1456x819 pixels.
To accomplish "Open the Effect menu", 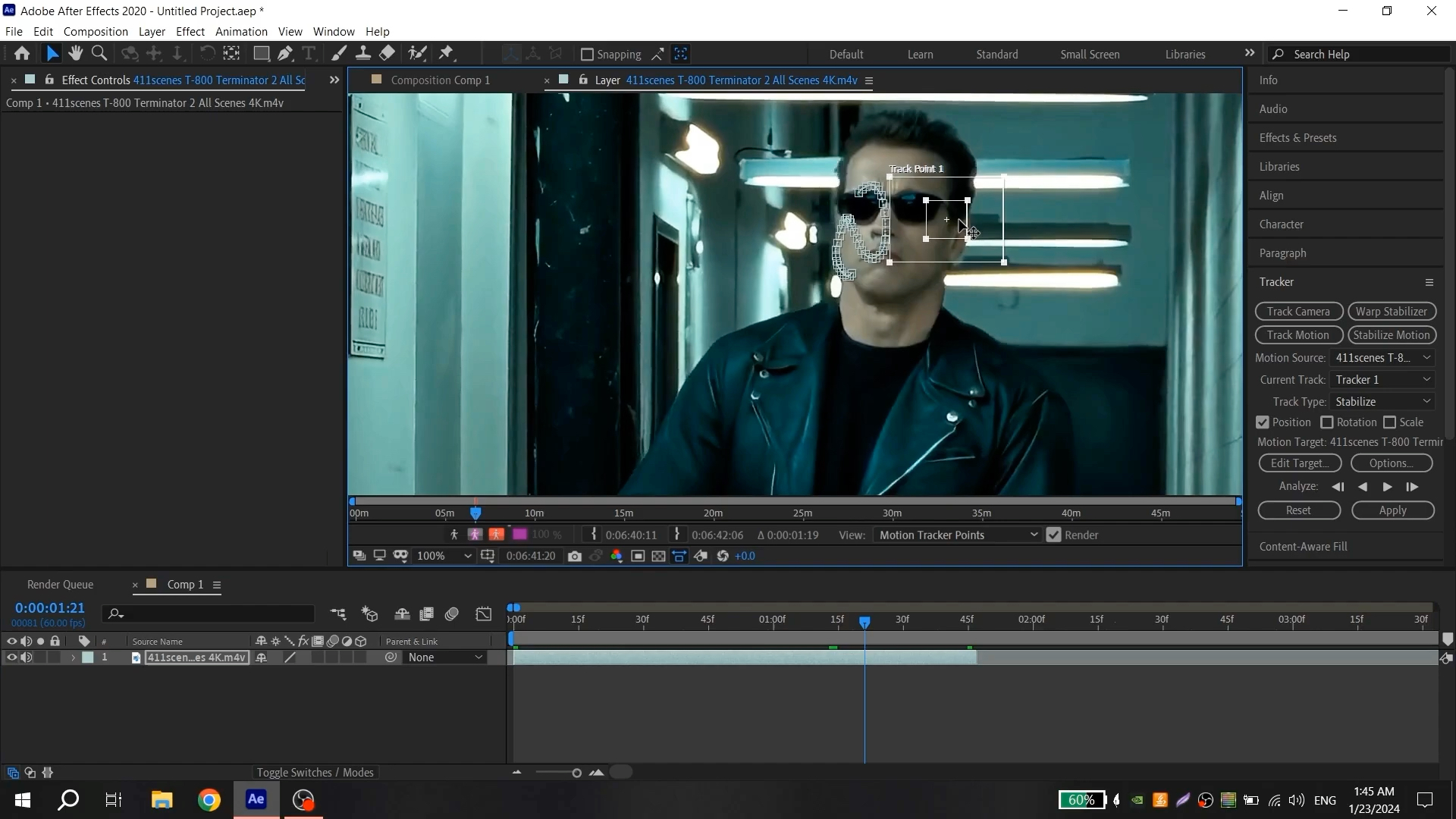I will [x=190, y=32].
